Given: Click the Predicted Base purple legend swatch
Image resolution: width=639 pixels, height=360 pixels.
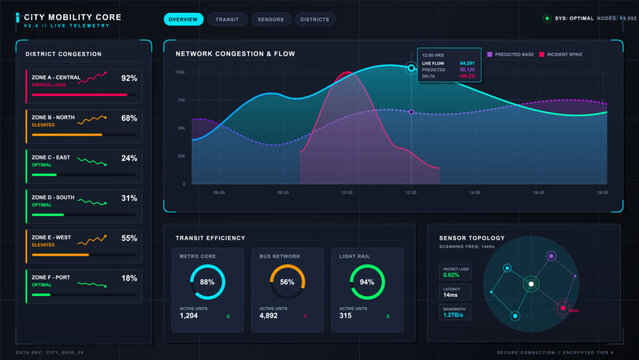Looking at the screenshot, I should pyautogui.click(x=489, y=54).
